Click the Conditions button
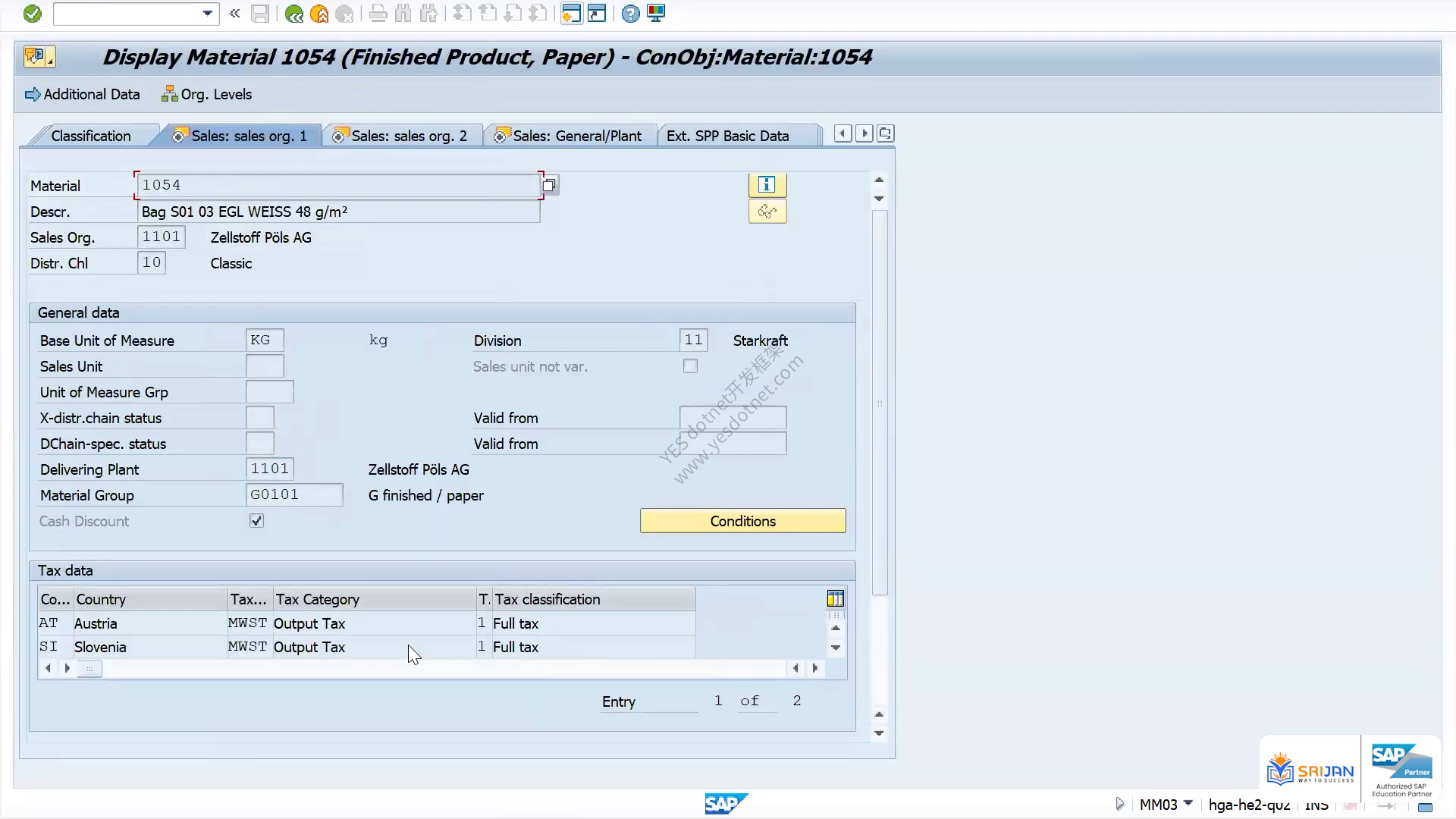Screen dimensions: 1456x819 click(742, 521)
